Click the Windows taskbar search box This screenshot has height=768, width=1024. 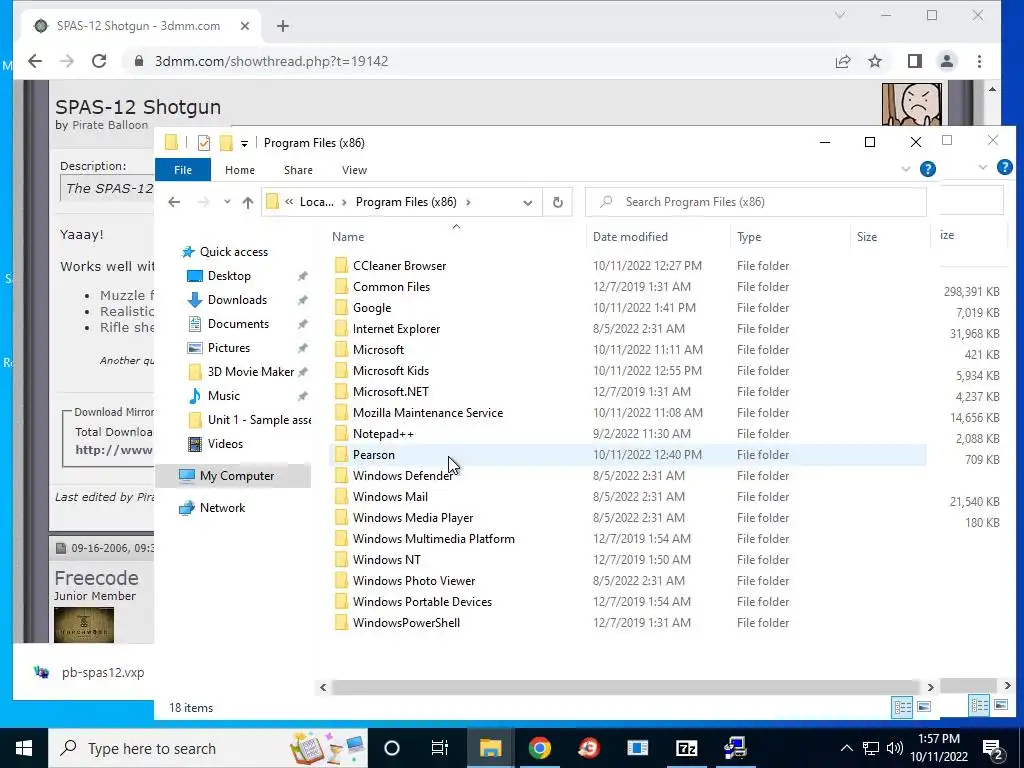coord(208,748)
